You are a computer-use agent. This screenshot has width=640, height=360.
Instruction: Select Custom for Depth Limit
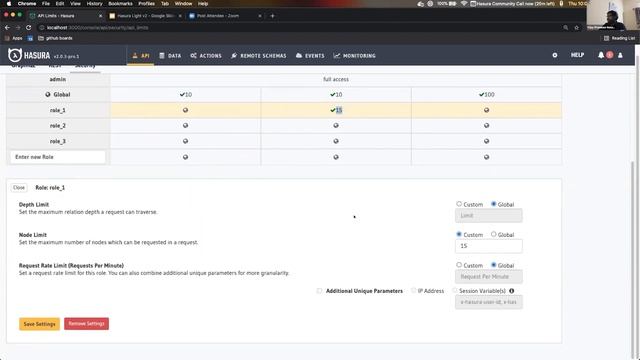point(459,204)
